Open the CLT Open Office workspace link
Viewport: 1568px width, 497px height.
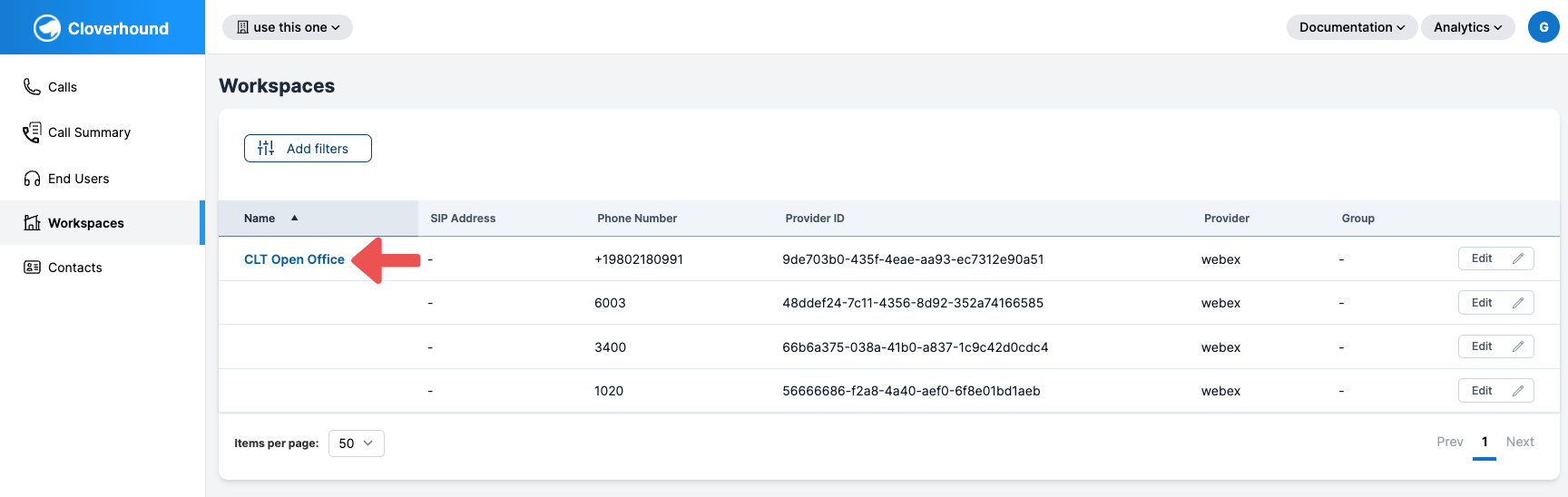coord(294,259)
